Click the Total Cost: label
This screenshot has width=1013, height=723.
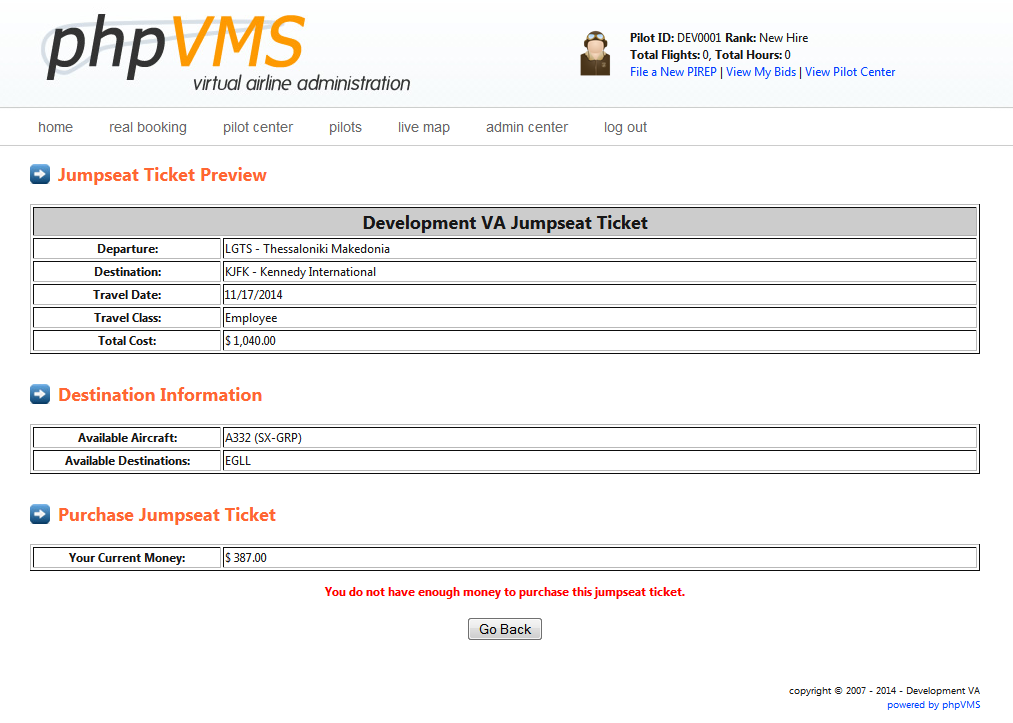(x=127, y=341)
